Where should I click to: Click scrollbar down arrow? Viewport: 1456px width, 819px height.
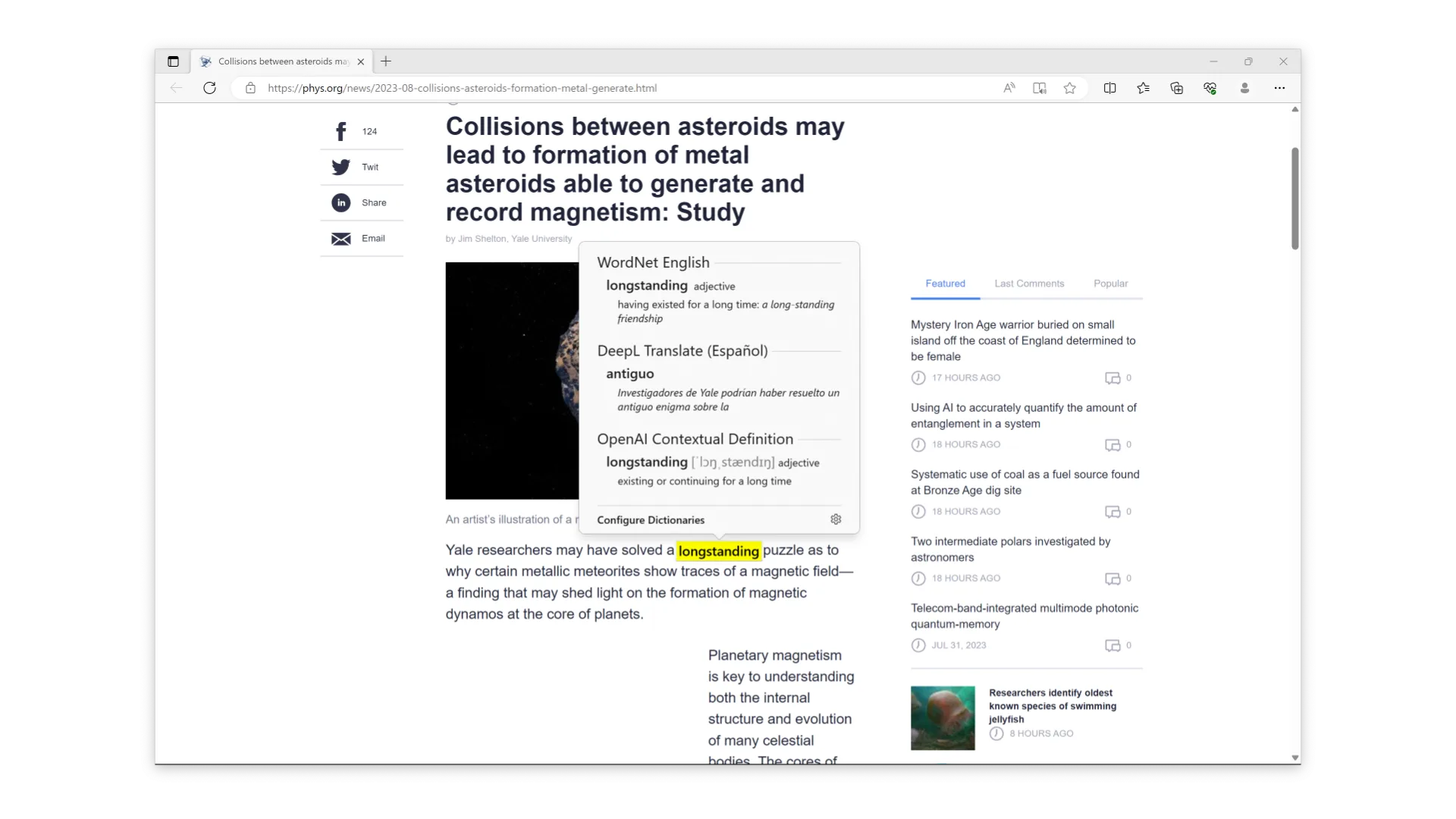pyautogui.click(x=1295, y=758)
